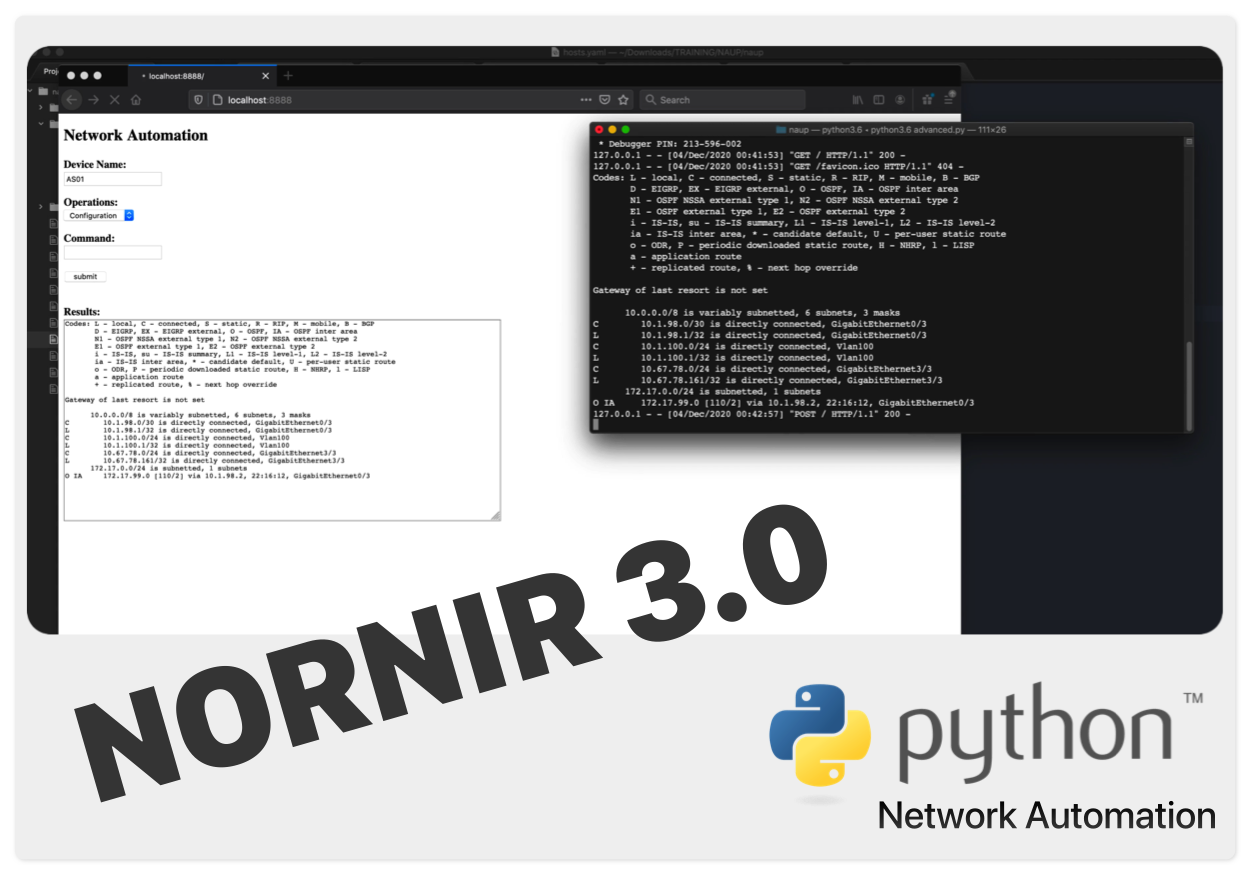Click the Command: label
The image size is (1250, 875).
89,239
